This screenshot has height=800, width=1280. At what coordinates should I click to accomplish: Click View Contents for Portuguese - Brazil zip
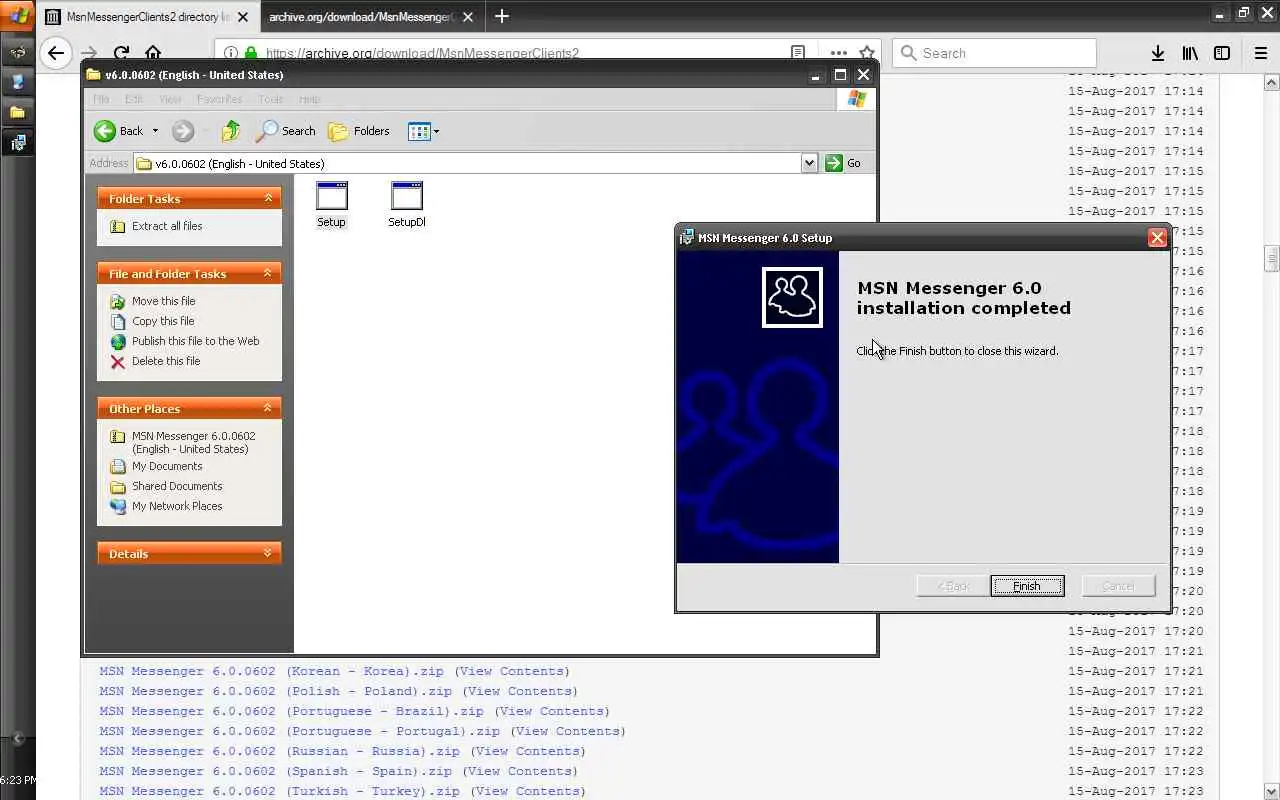pos(551,711)
